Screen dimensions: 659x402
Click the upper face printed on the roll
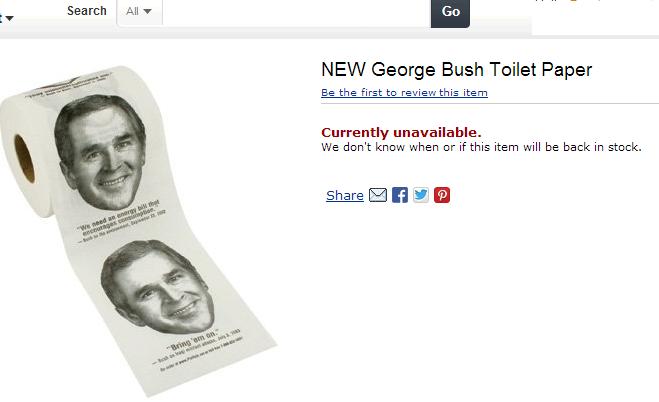(100, 152)
